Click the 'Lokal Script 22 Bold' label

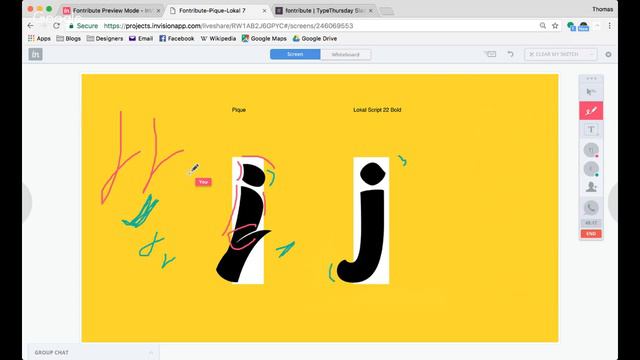pyautogui.click(x=377, y=110)
